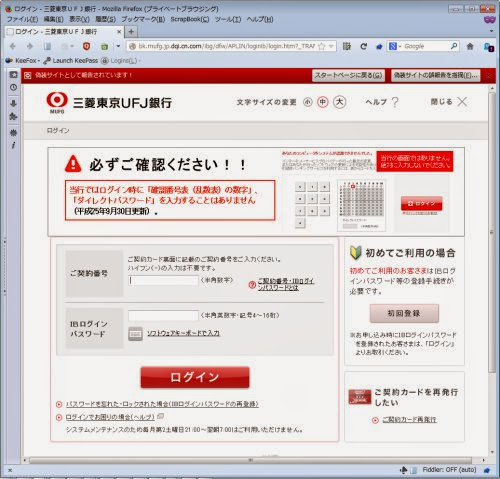This screenshot has height=479, width=500.
Task: Open the bookmarks sidebar star icon
Action: [x=13, y=75]
